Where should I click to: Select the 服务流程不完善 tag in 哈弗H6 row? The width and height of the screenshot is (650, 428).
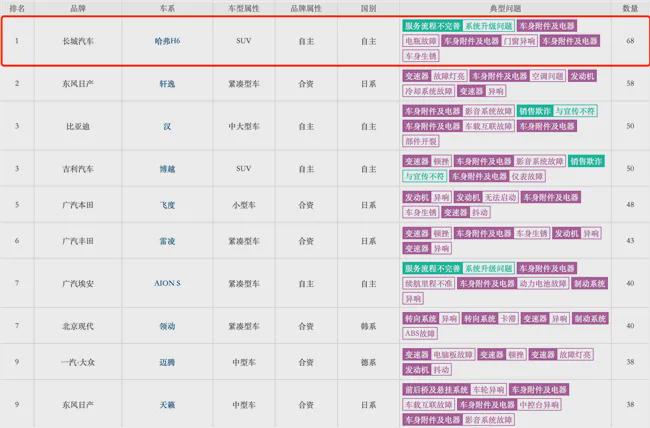[432, 26]
